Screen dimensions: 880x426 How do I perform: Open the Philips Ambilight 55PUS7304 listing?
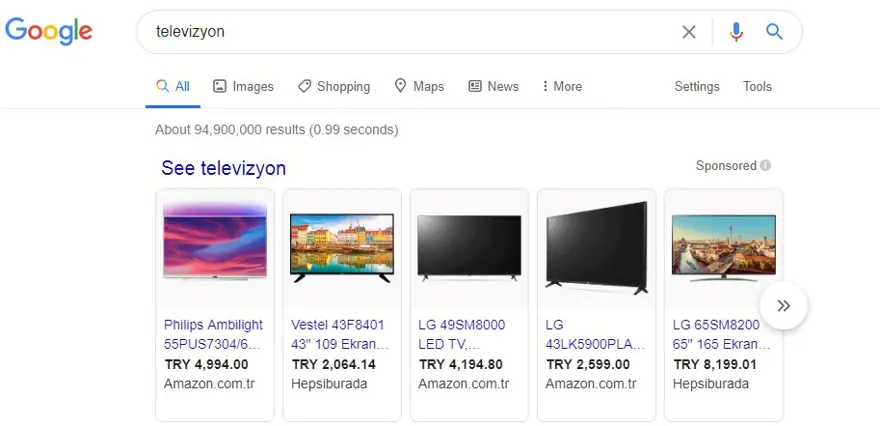pyautogui.click(x=214, y=335)
